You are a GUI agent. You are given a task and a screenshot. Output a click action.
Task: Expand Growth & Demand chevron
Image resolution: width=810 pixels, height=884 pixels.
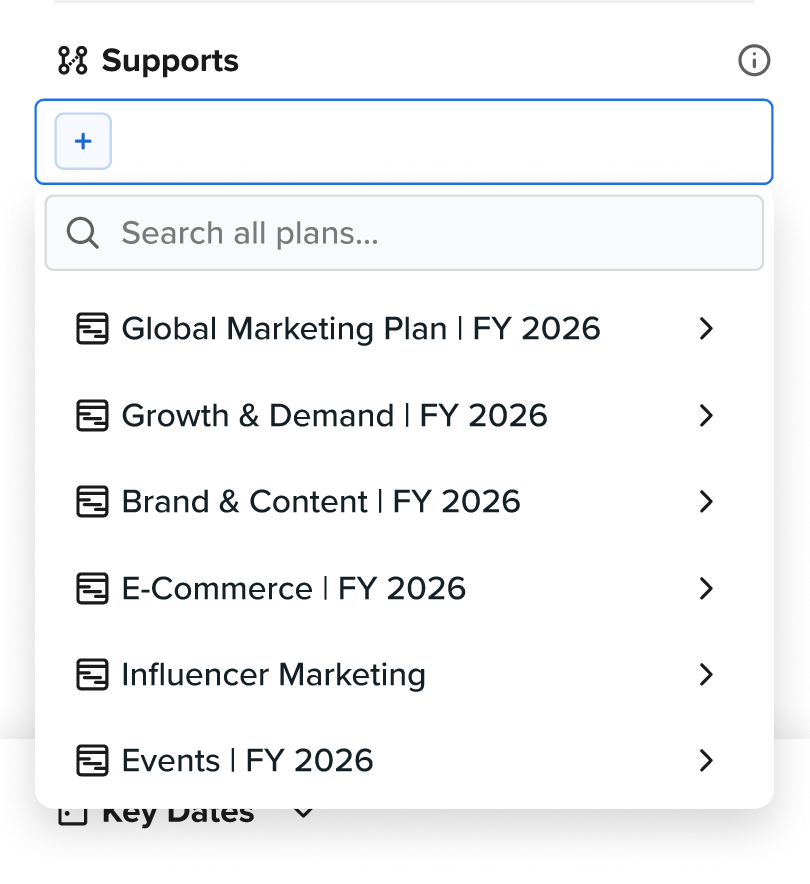(707, 416)
